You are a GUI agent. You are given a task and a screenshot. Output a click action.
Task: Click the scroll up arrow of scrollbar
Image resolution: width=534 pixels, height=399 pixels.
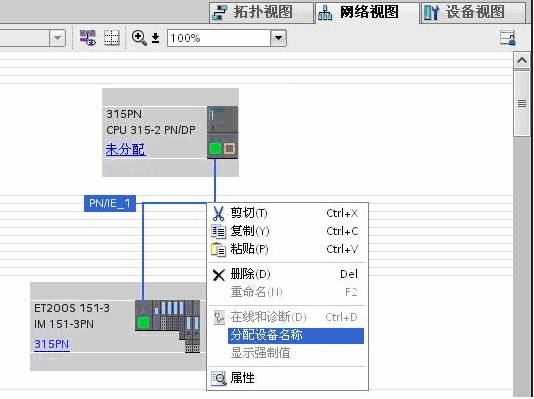[x=522, y=61]
